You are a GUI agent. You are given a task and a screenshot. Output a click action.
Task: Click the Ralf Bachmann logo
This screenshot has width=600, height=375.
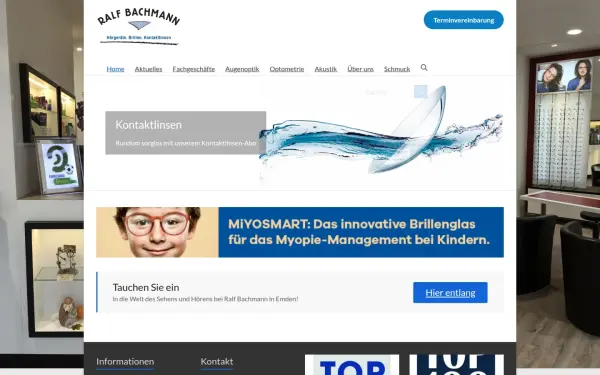[139, 26]
